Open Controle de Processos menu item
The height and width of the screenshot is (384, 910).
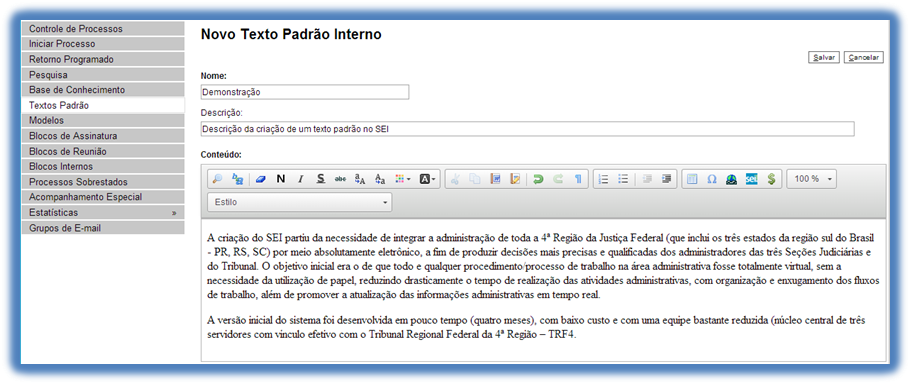(x=103, y=28)
